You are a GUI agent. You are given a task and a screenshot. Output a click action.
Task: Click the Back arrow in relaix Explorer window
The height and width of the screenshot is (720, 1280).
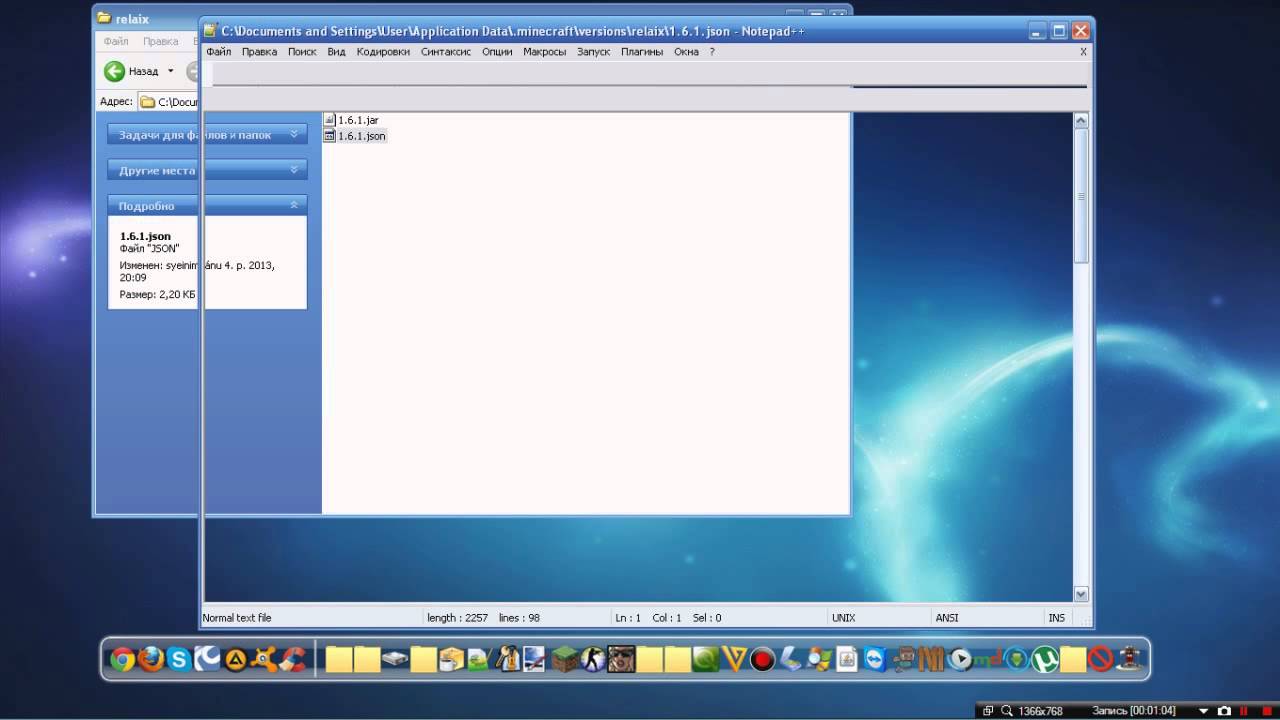click(x=114, y=71)
